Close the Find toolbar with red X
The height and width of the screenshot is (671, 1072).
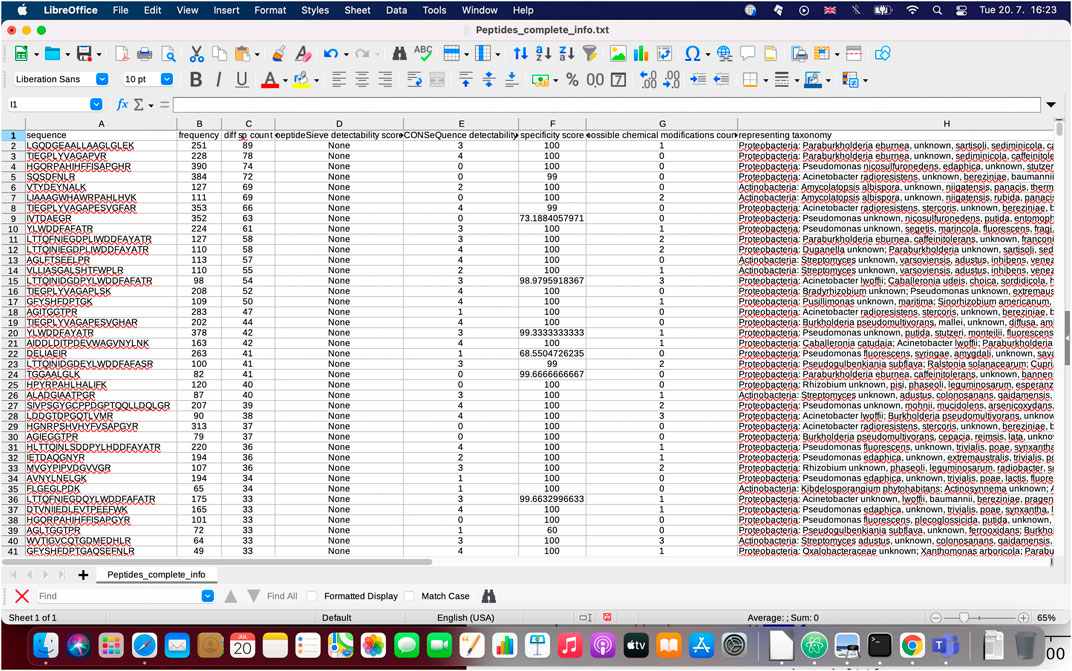(22, 596)
